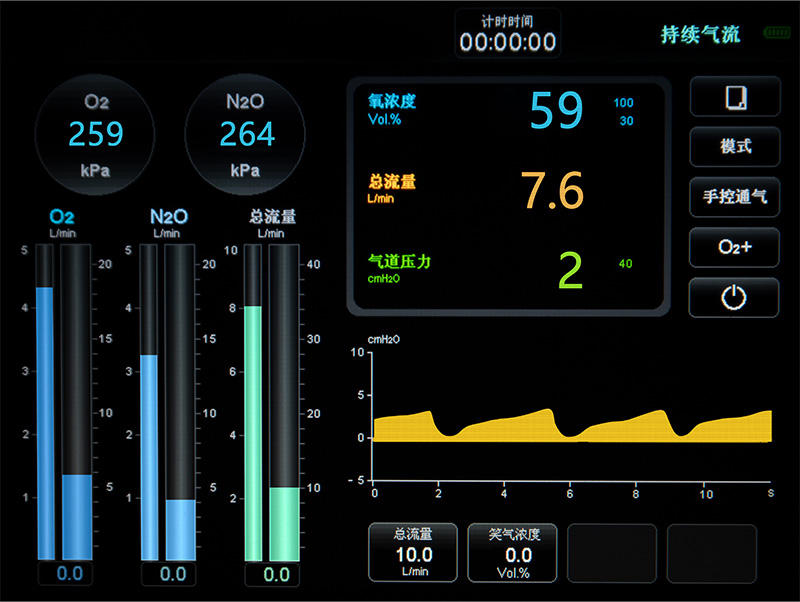Tap the green 气道压力 reading
The height and width of the screenshot is (602, 800).
coord(507,270)
